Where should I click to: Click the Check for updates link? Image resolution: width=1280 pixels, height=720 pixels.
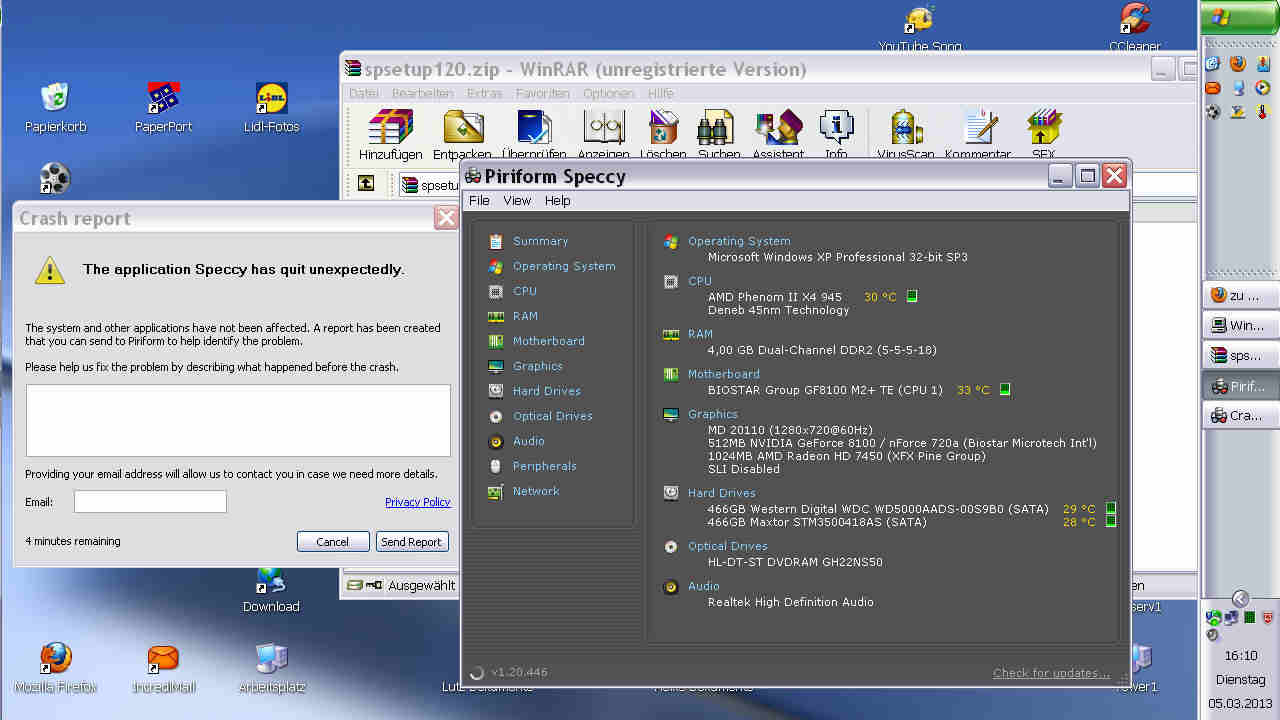(1051, 673)
